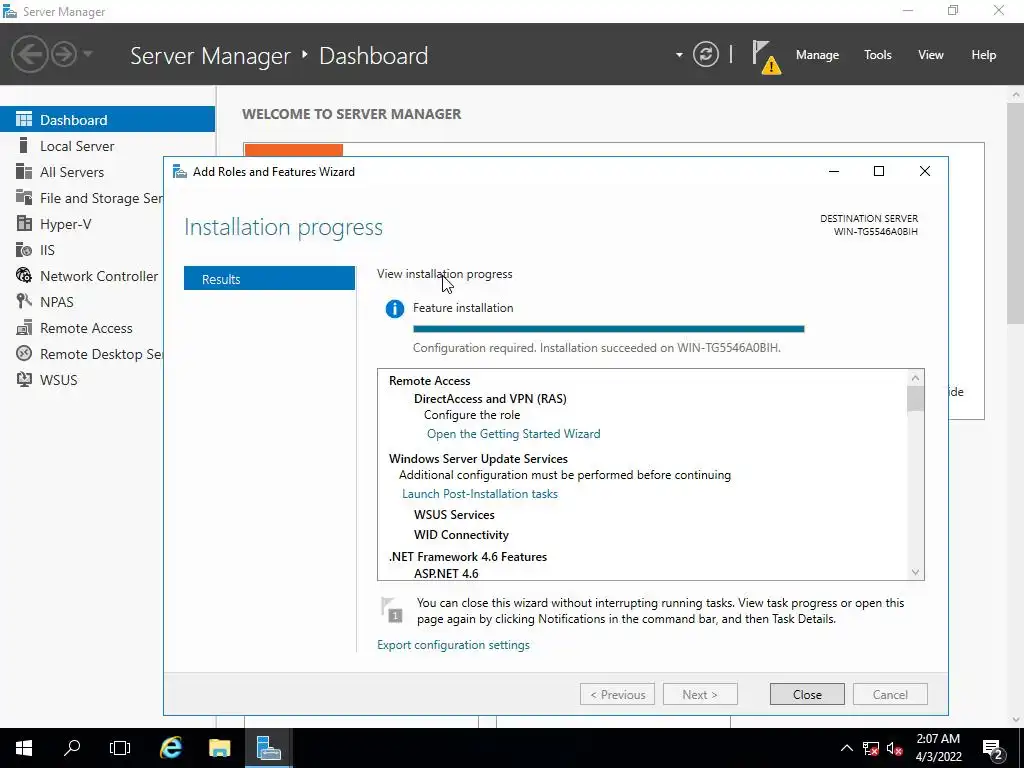Click the Feature installation info icon
Image resolution: width=1024 pixels, height=768 pixels.
(x=394, y=308)
